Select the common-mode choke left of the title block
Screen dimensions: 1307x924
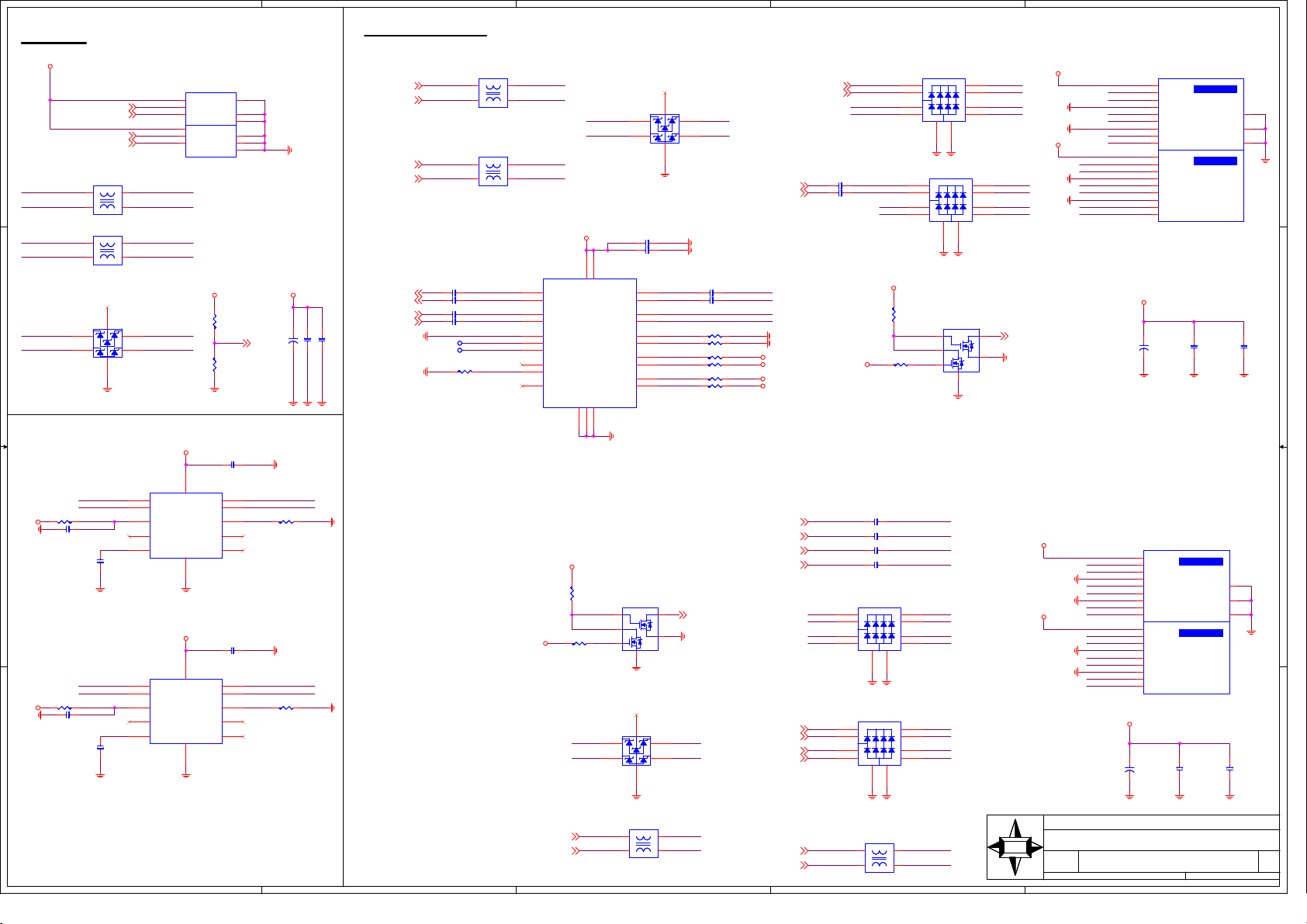point(879,858)
